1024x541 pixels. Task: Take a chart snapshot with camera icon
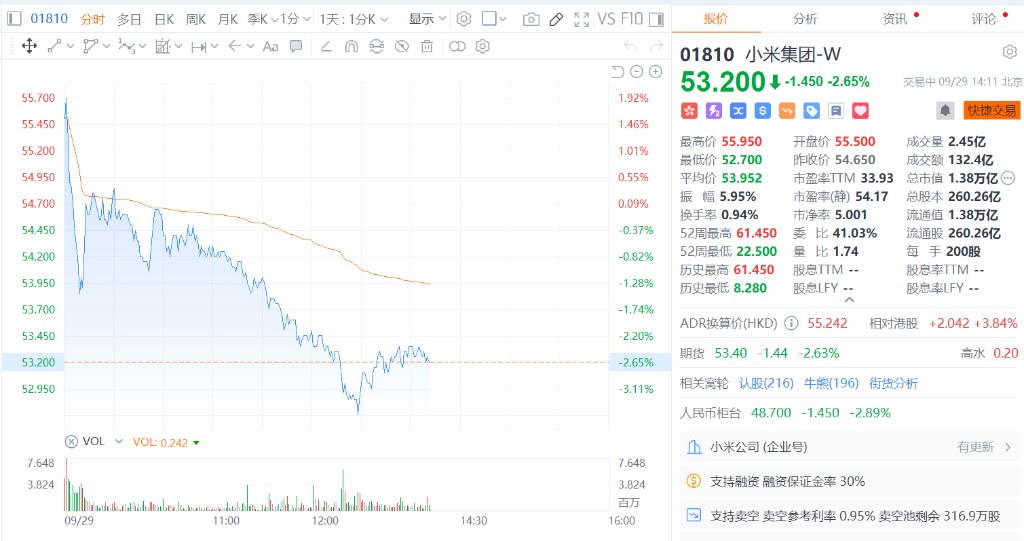click(x=531, y=20)
